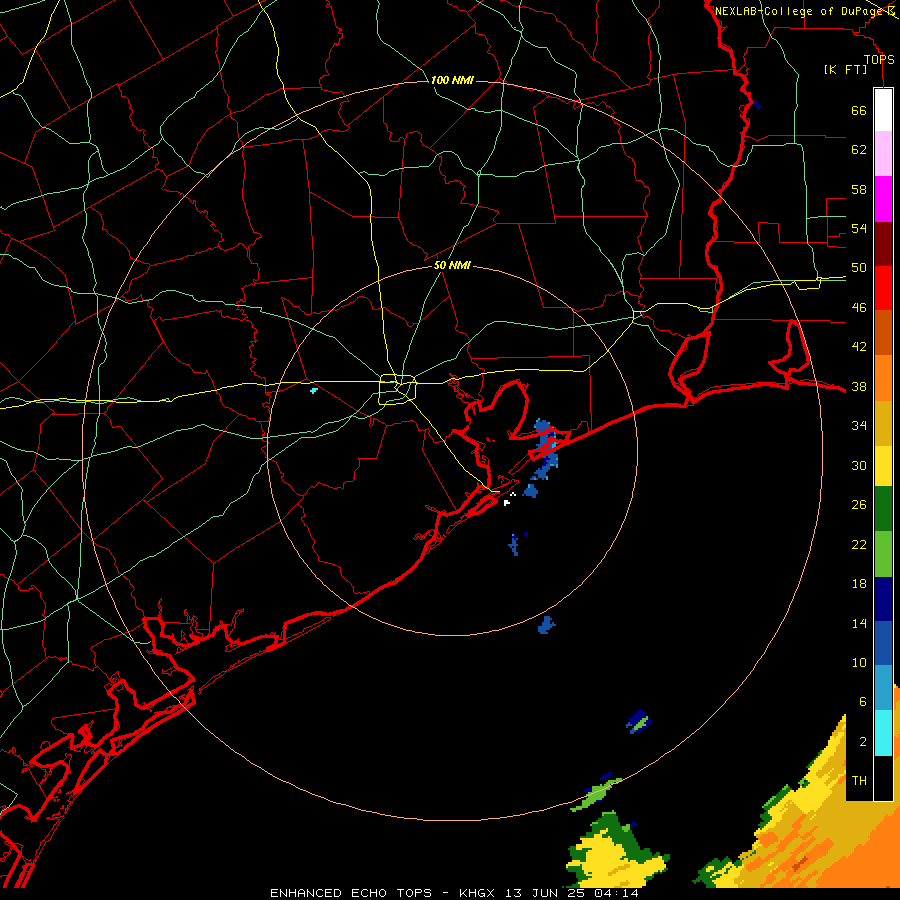The width and height of the screenshot is (900, 900).
Task: Click the small cyan echo west of Houston
Action: (x=313, y=390)
